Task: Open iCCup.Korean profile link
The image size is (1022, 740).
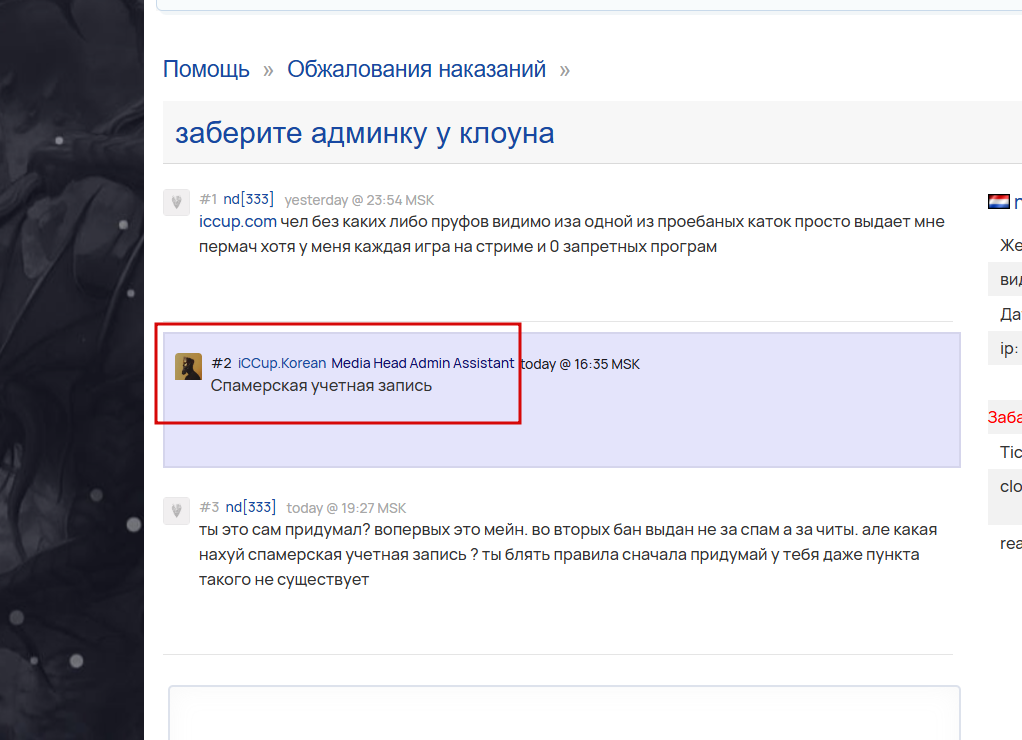Action: 282,363
